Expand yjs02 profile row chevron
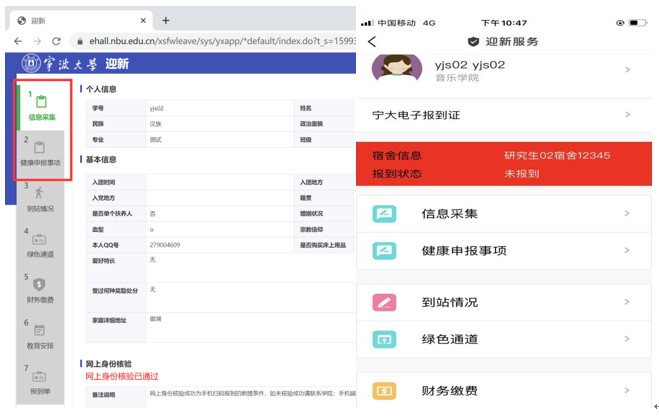The image size is (659, 418). pyautogui.click(x=627, y=70)
